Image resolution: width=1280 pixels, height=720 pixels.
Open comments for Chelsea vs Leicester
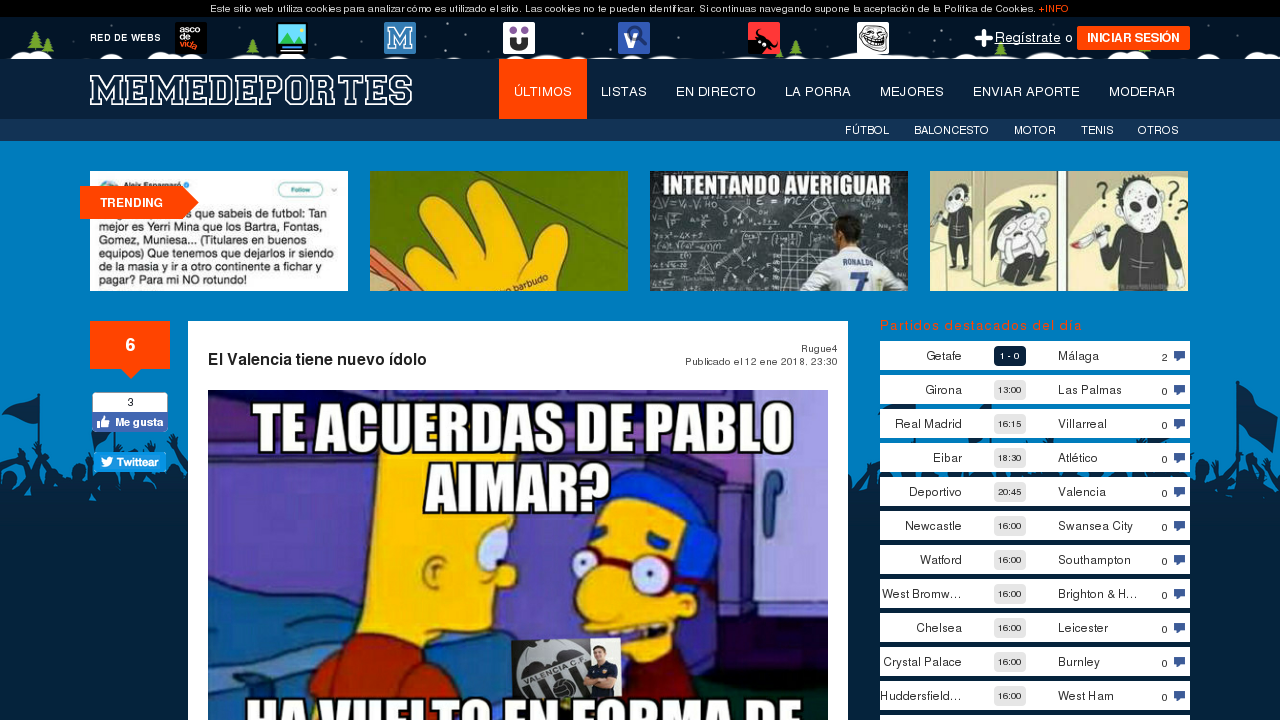pos(1180,628)
